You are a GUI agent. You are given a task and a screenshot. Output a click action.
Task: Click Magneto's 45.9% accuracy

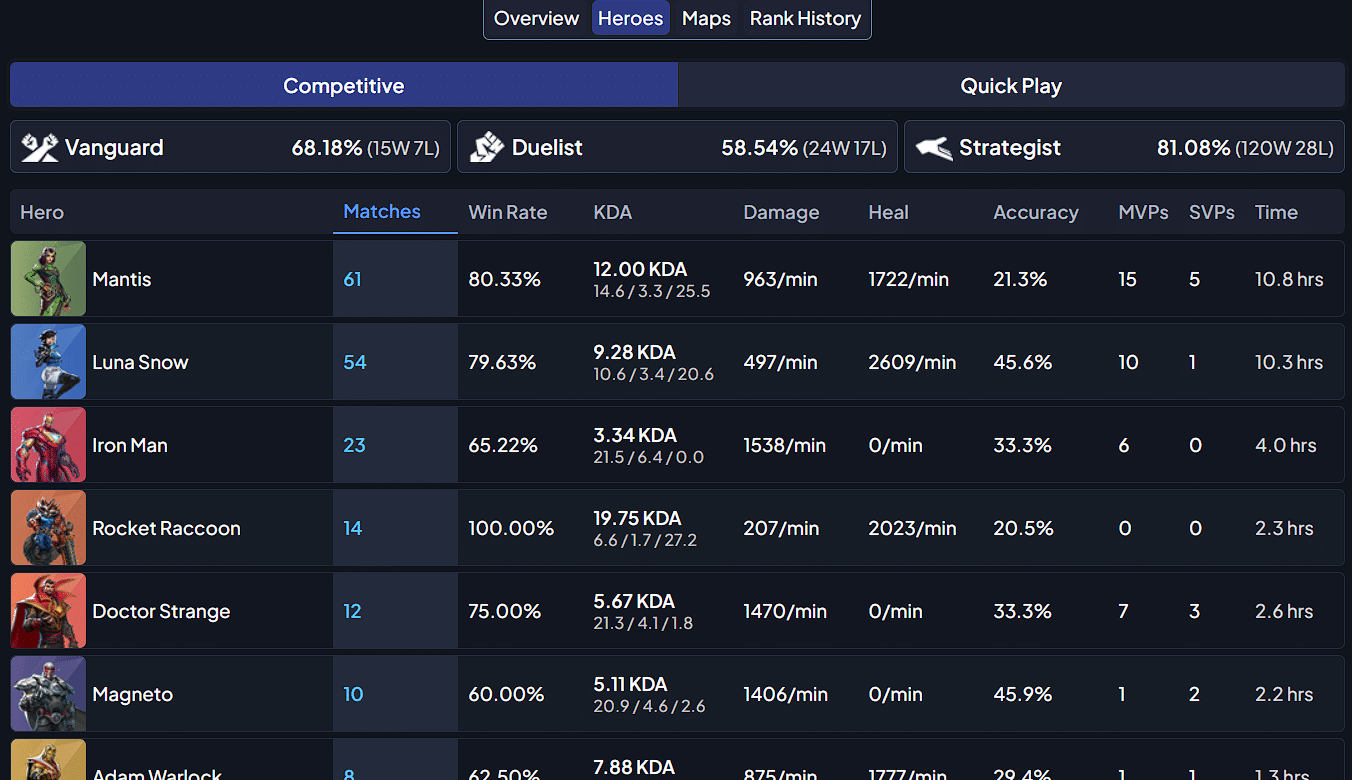(x=1023, y=694)
